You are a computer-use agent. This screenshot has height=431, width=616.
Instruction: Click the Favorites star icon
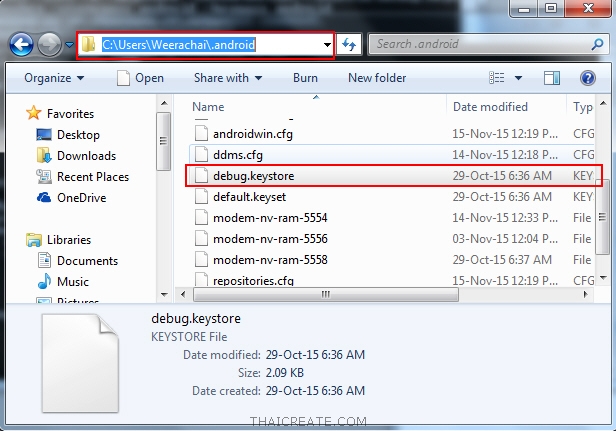pyautogui.click(x=34, y=113)
